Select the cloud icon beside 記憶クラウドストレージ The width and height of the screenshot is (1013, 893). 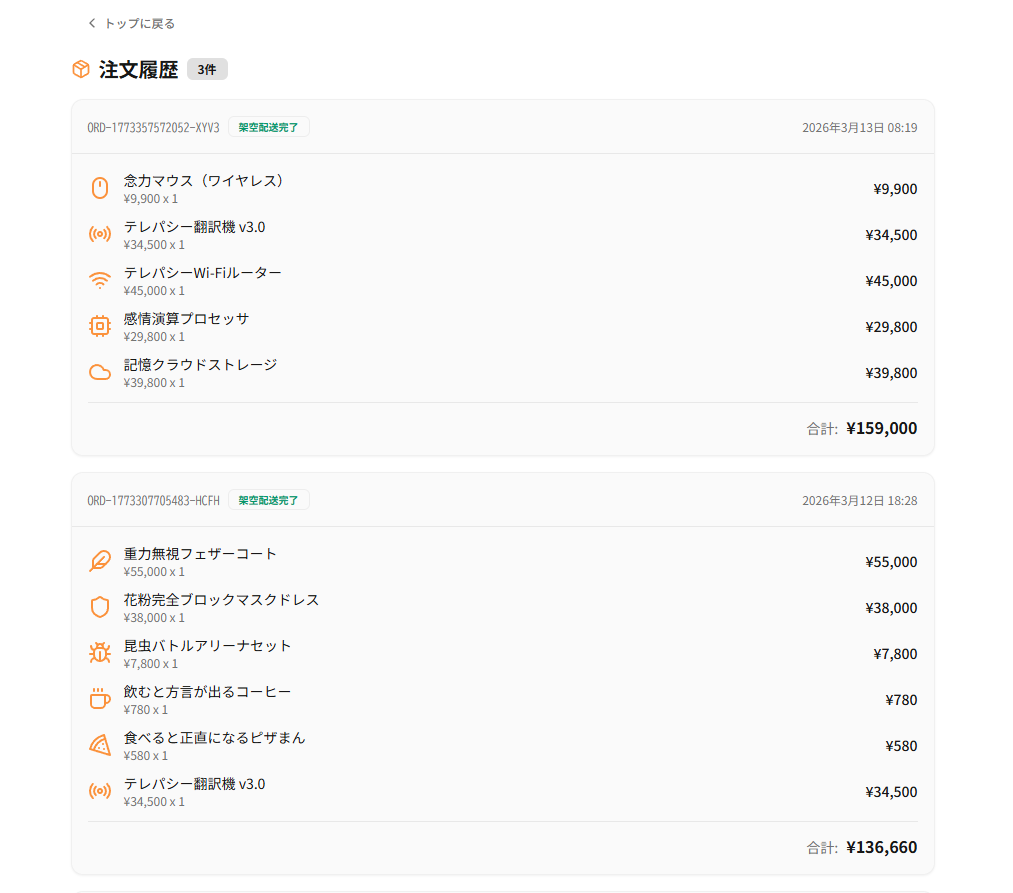click(99, 372)
